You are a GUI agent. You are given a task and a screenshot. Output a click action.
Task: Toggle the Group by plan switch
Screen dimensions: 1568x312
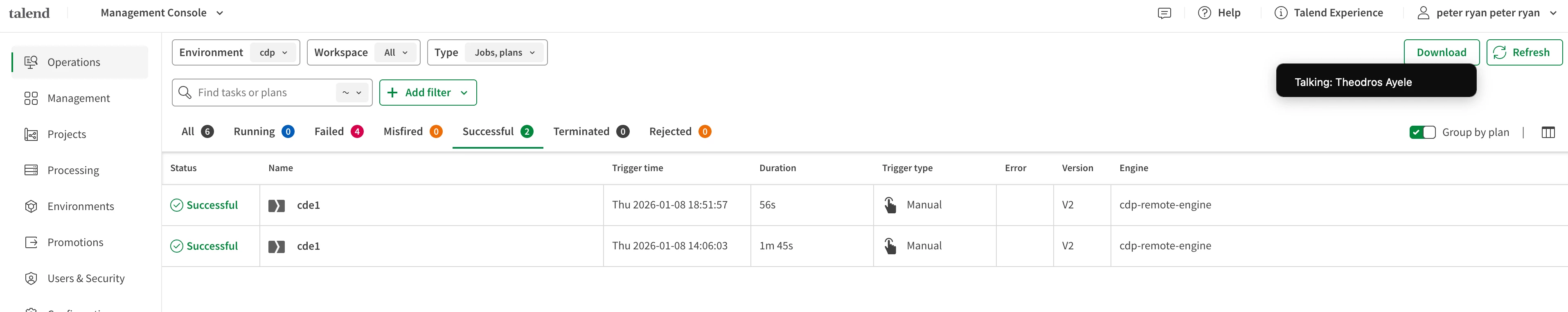(x=1422, y=132)
